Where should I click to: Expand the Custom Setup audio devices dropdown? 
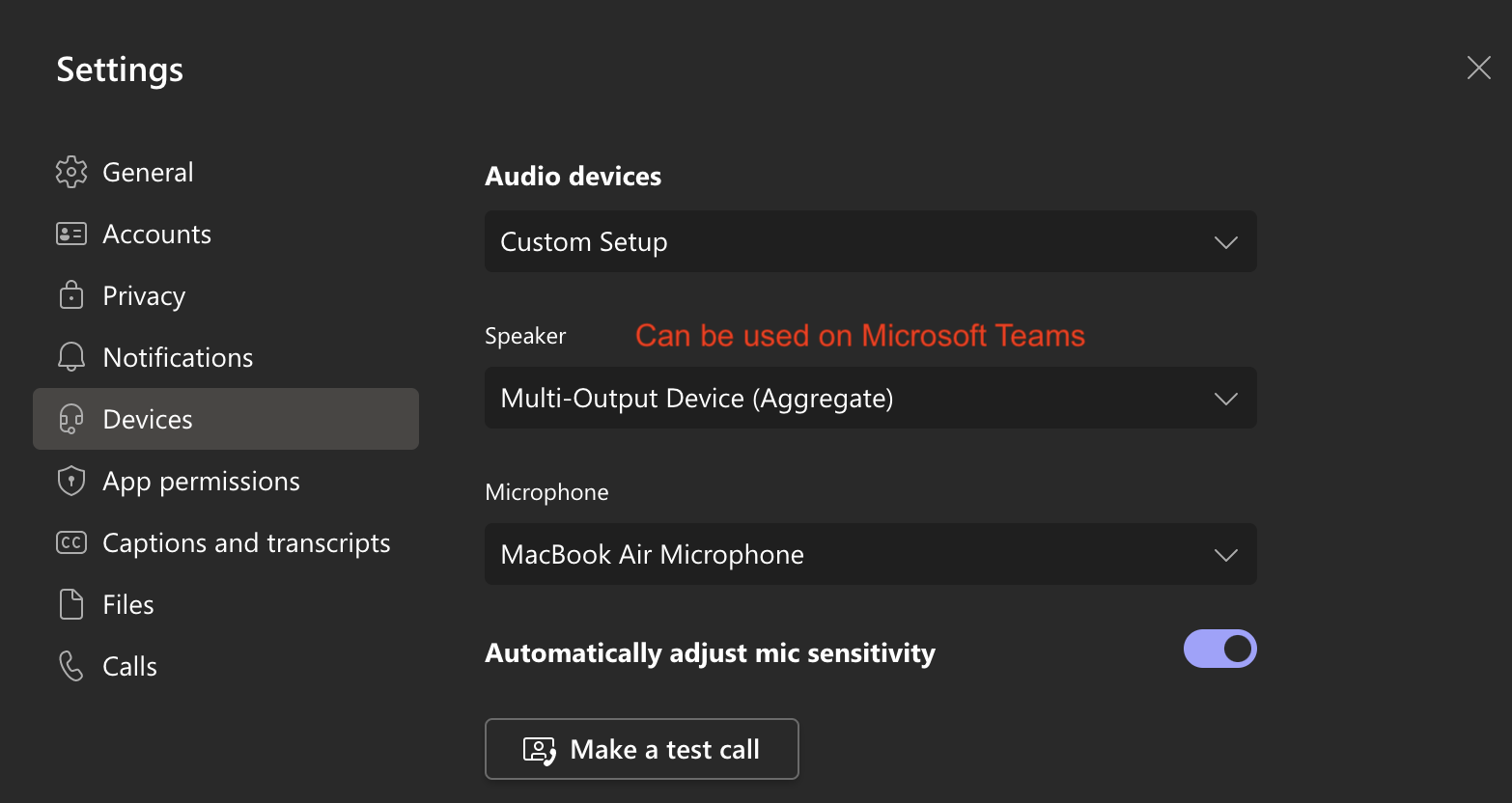[x=869, y=241]
